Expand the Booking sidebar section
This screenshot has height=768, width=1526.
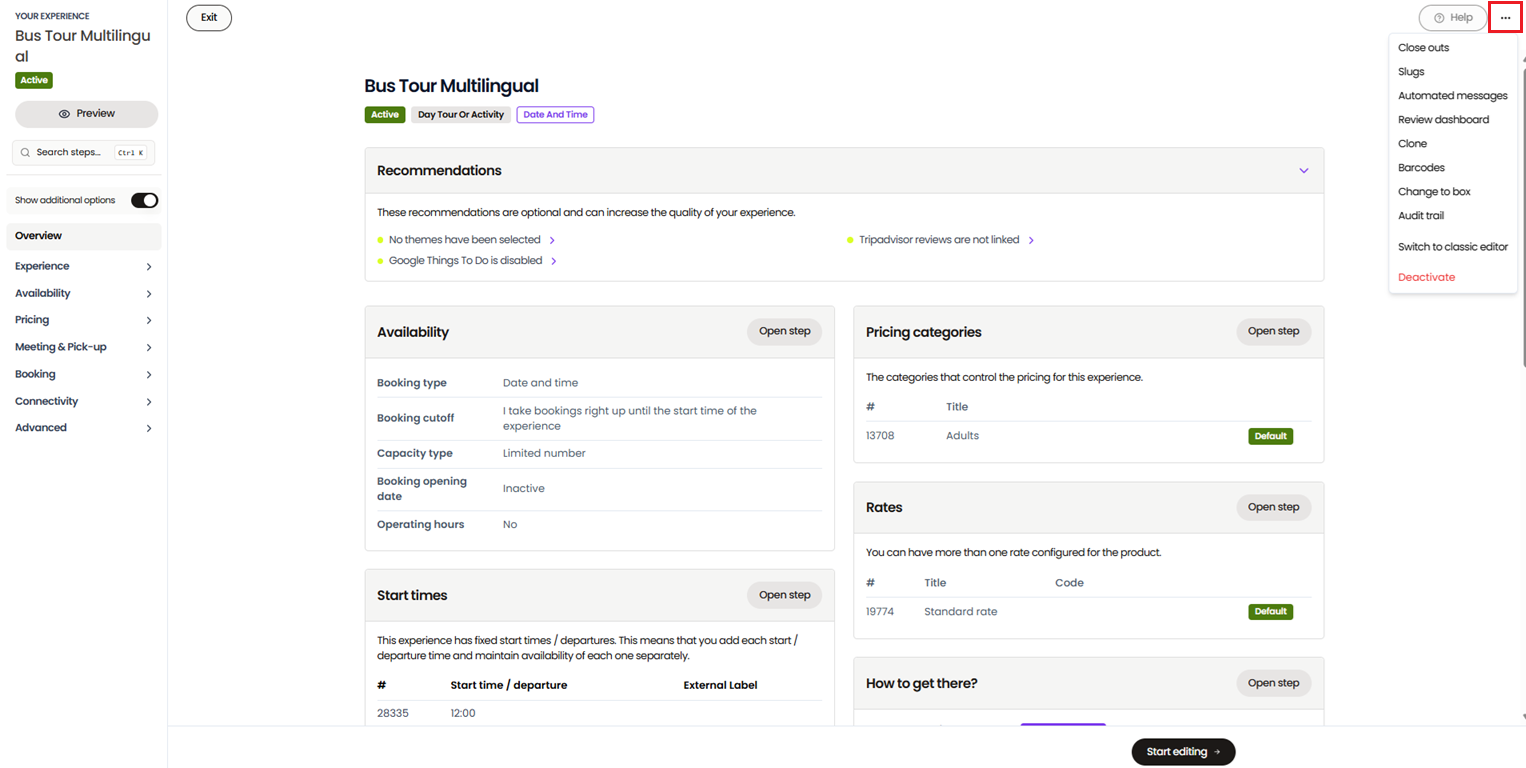pyautogui.click(x=84, y=374)
